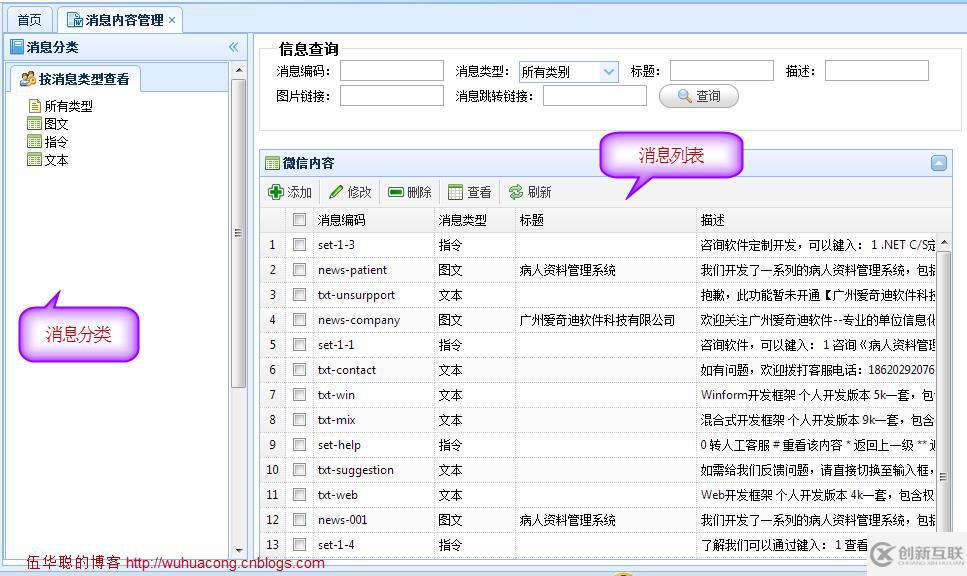Click the txt-web cell
The height and width of the screenshot is (576, 967).
tap(374, 495)
